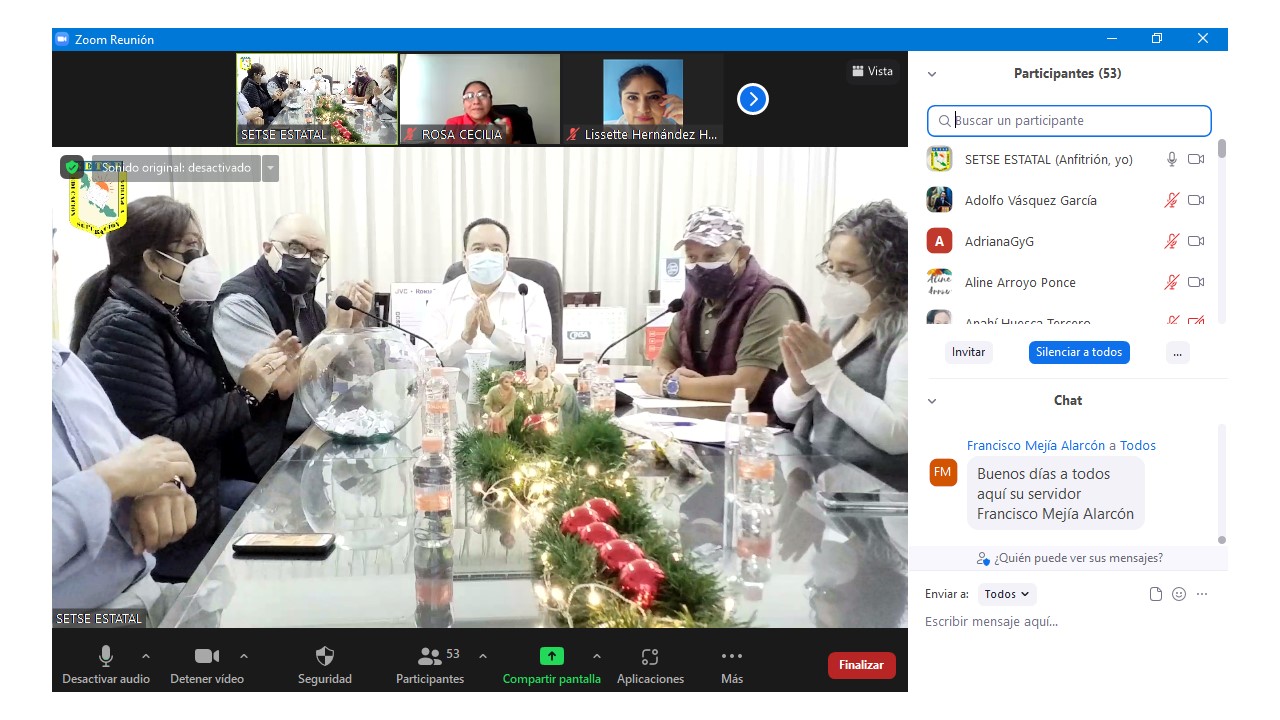Open audio options arrow beside Desactivar audio
The height and width of the screenshot is (720, 1280).
pos(146,656)
